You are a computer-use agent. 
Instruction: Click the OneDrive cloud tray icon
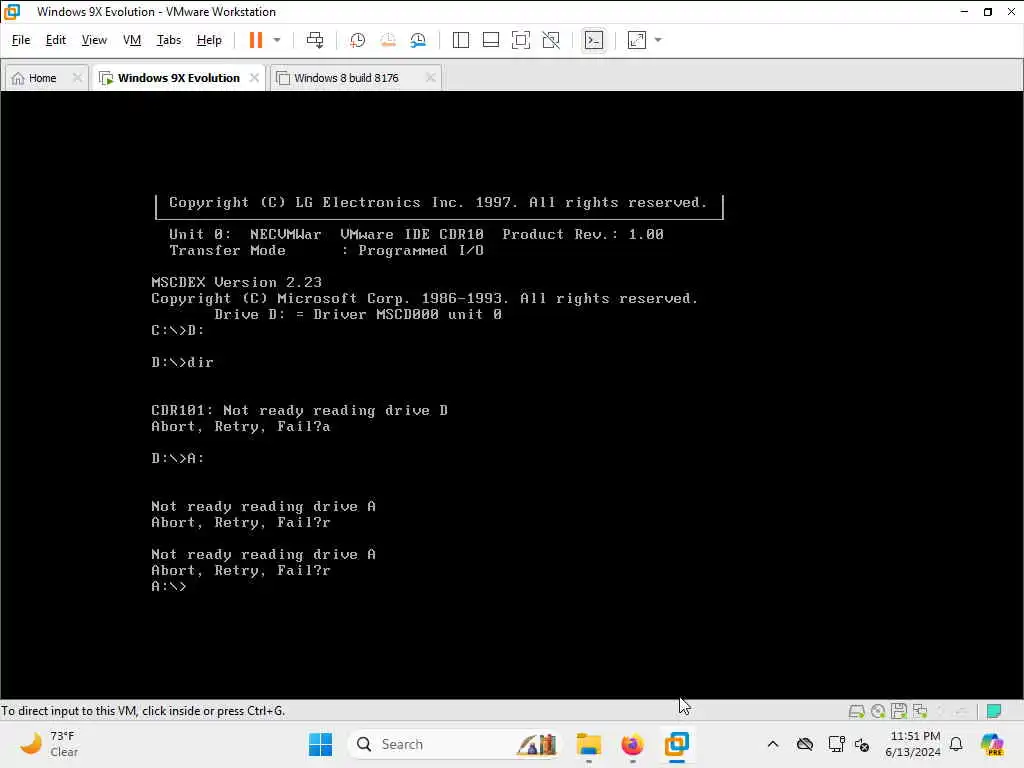tap(805, 744)
